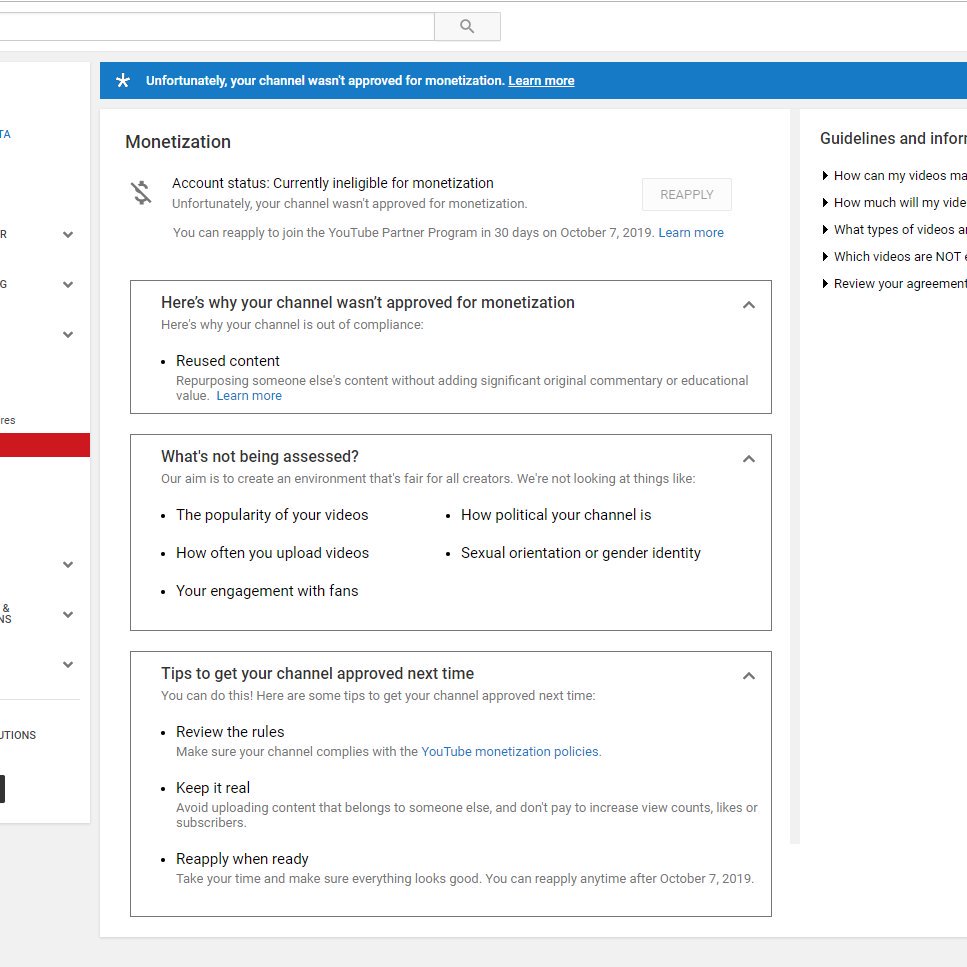This screenshot has width=967, height=967.
Task: Expand 'Which videos are NOT' guideline
Action: pyautogui.click(x=894, y=257)
